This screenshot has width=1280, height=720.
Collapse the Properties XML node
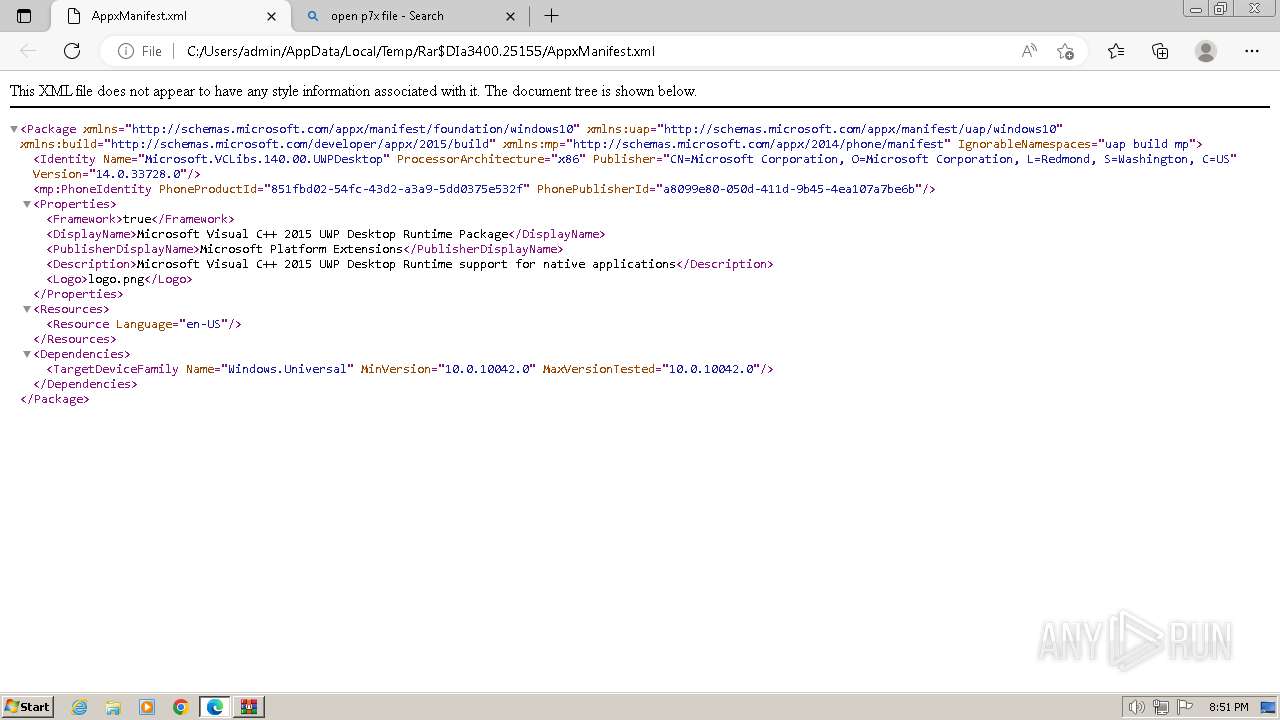pyautogui.click(x=27, y=204)
